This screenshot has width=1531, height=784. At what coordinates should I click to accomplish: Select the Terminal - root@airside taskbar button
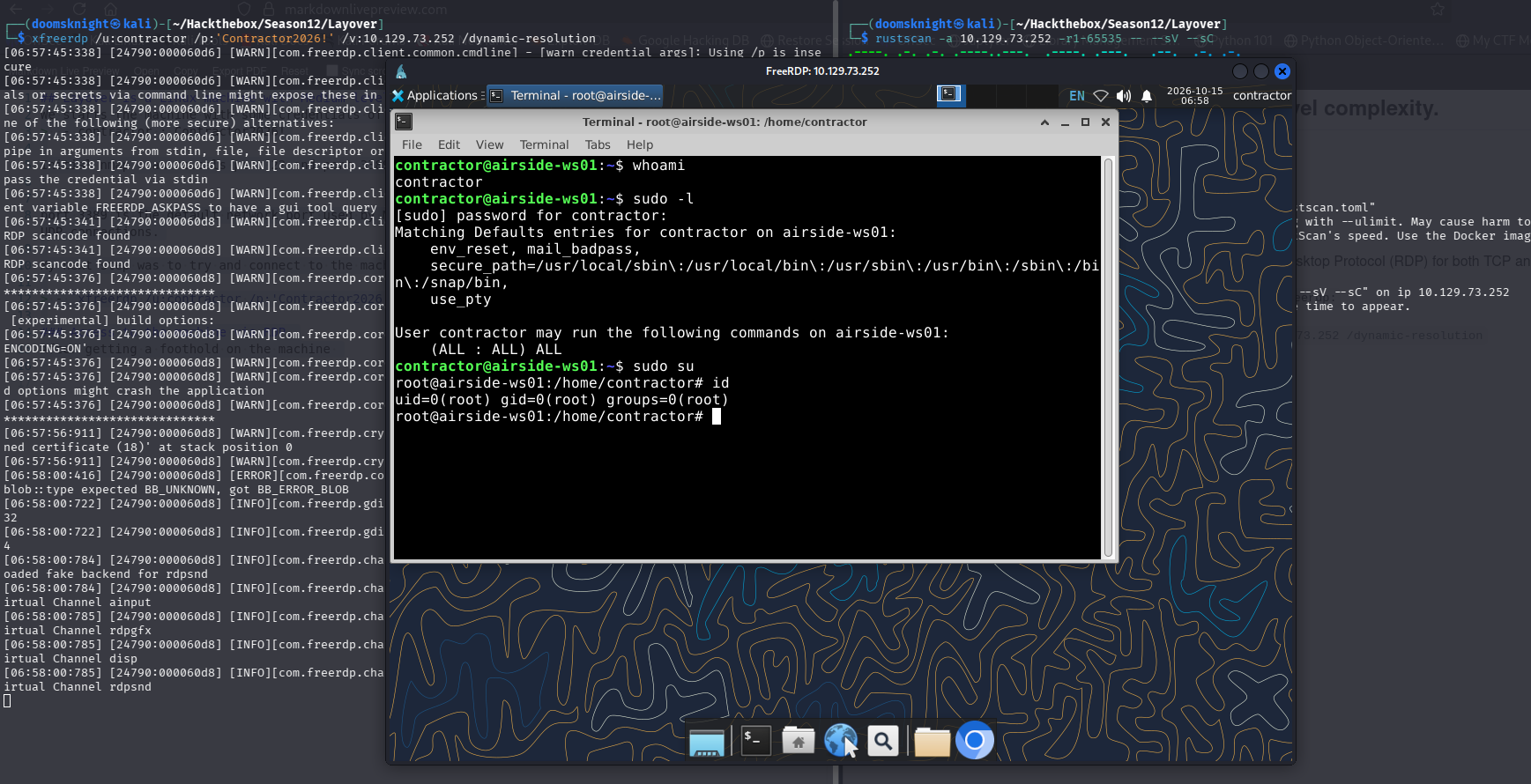click(x=575, y=95)
